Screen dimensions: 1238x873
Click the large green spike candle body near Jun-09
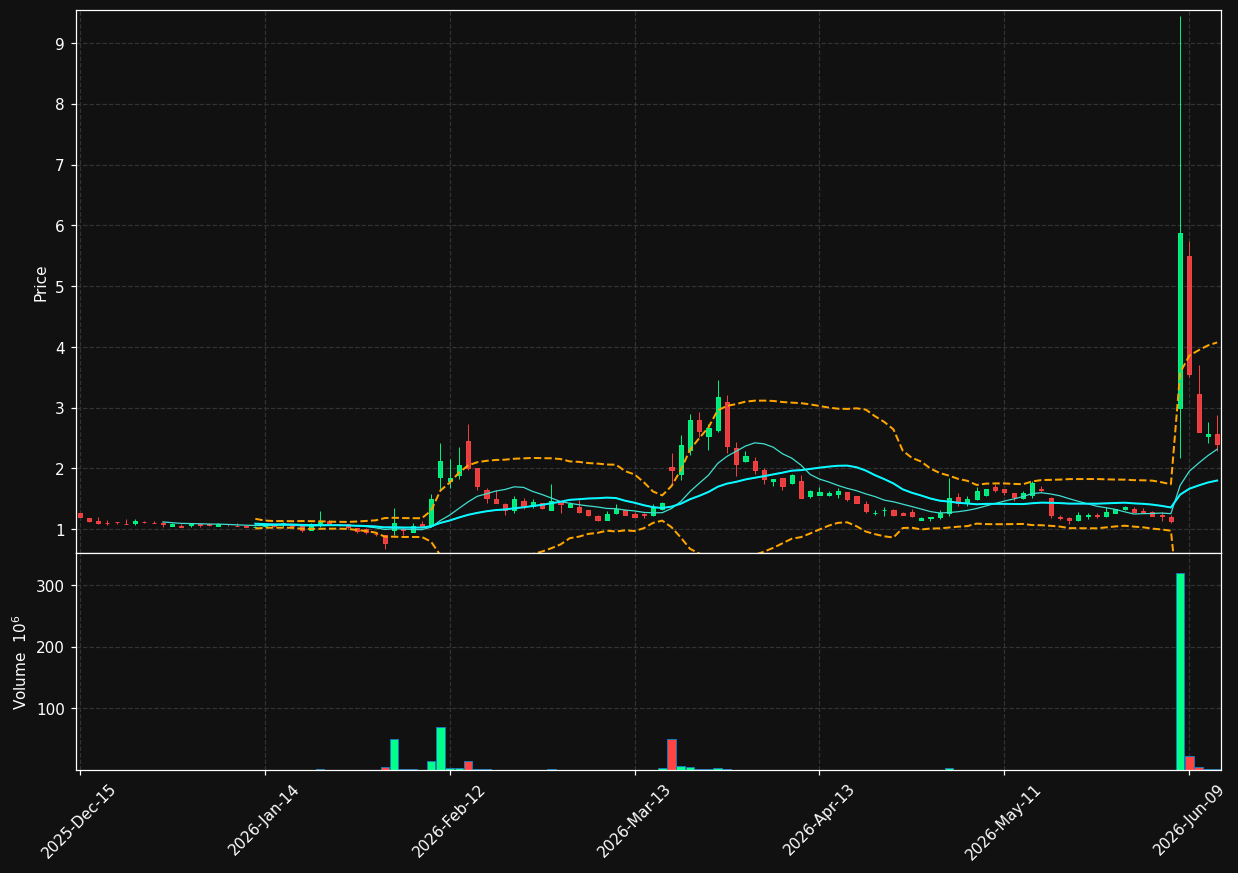1180,321
